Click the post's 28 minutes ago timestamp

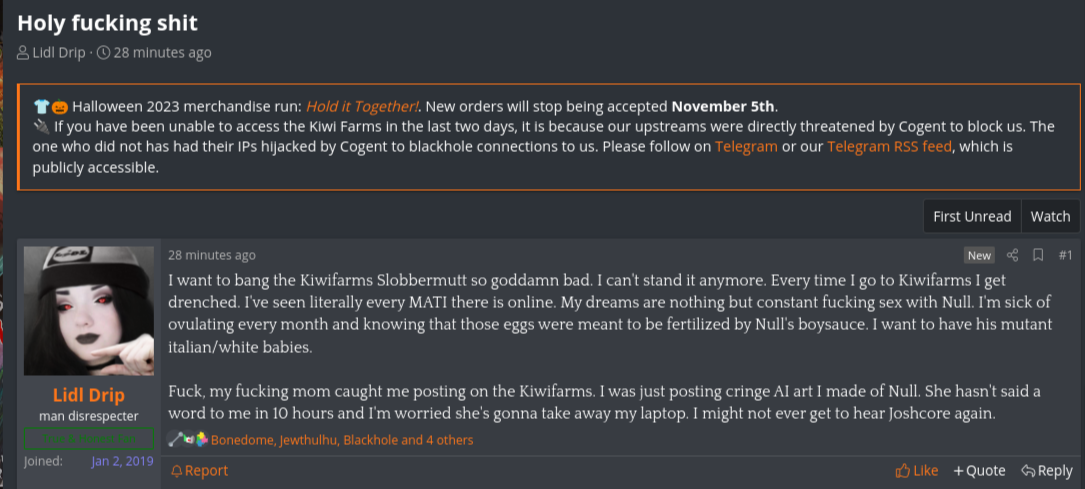[x=211, y=255]
